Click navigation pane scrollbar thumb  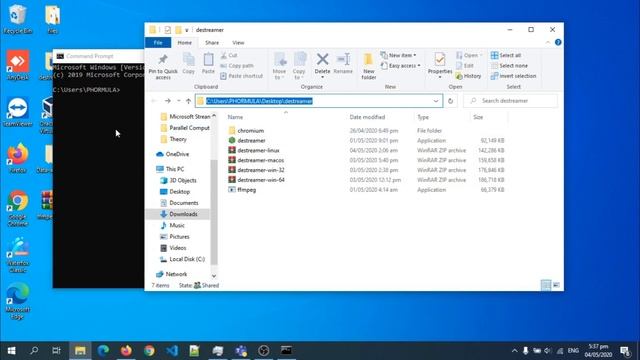(214, 212)
